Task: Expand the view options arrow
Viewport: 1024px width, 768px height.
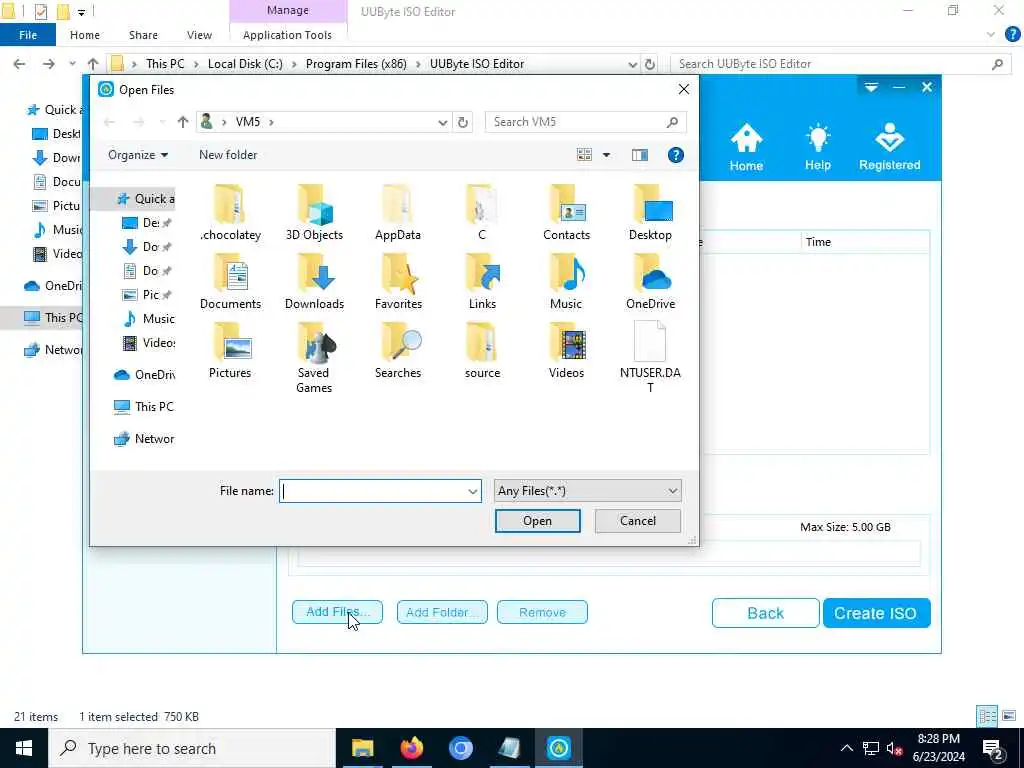Action: click(x=606, y=155)
